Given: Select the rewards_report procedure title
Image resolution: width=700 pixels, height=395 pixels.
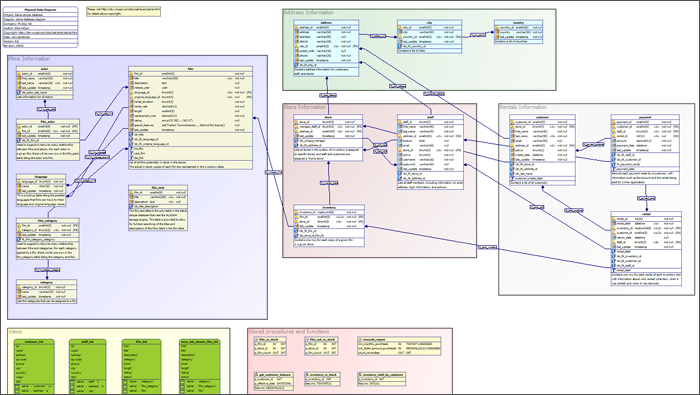Looking at the screenshot, I should 399,340.
